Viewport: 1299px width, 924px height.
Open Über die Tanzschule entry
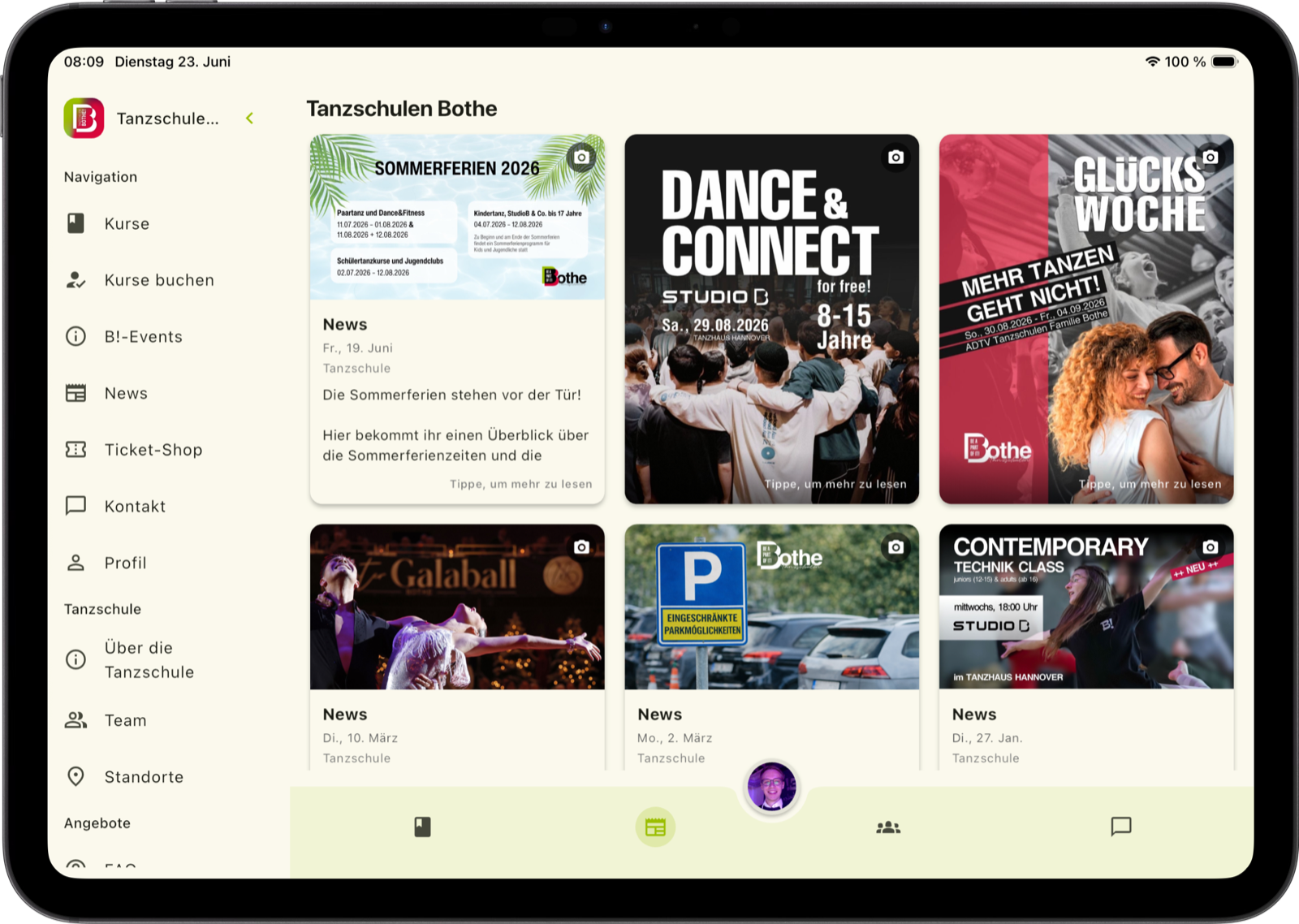(x=149, y=659)
